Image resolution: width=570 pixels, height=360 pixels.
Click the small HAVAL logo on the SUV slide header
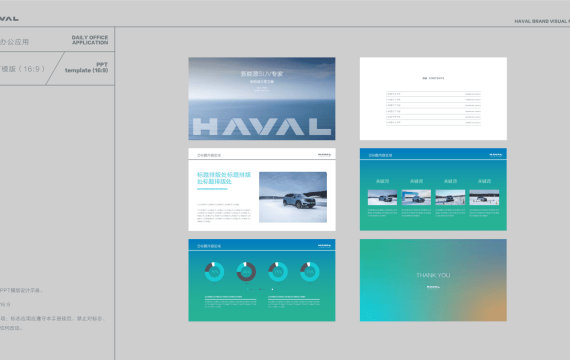(324, 155)
